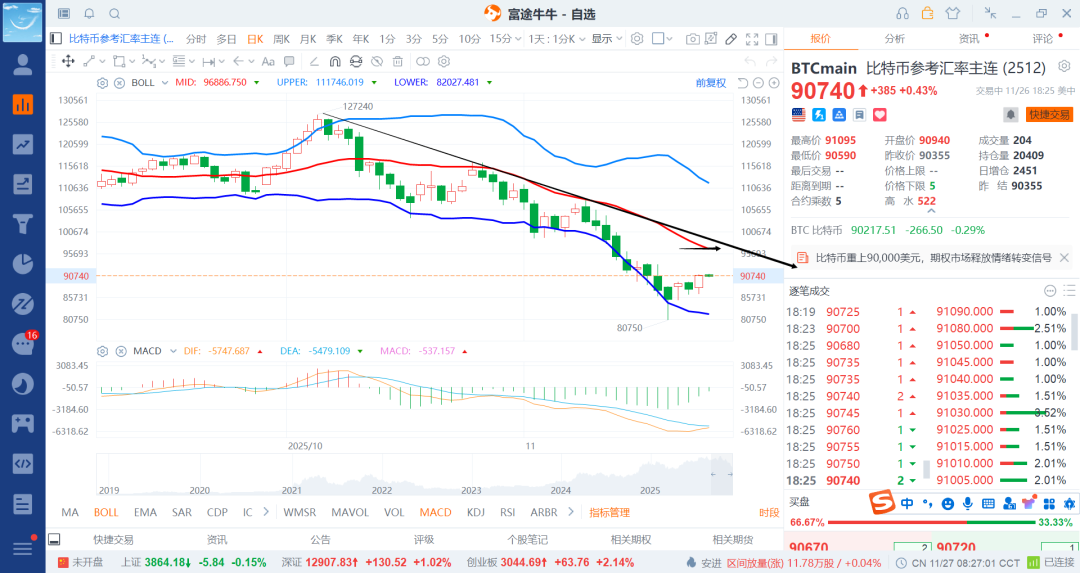
Task: Open the account profile sidebar icon
Action: pyautogui.click(x=23, y=65)
